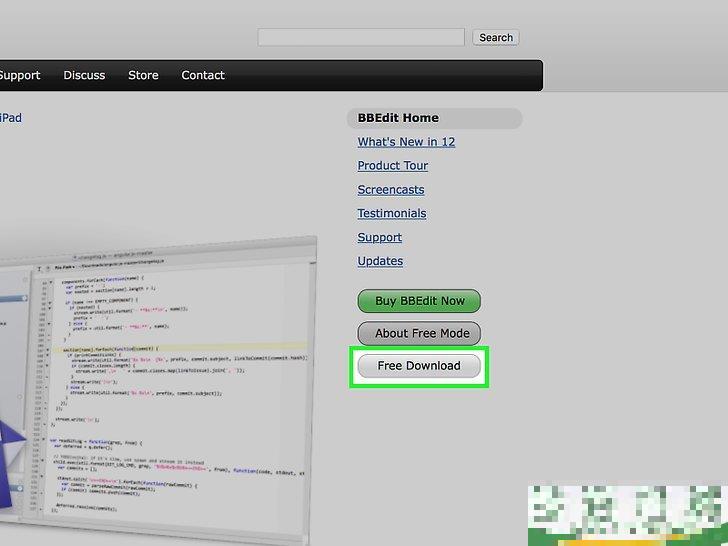This screenshot has height=546, width=728.
Task: Open the What's New in 12 link
Action: tap(406, 142)
